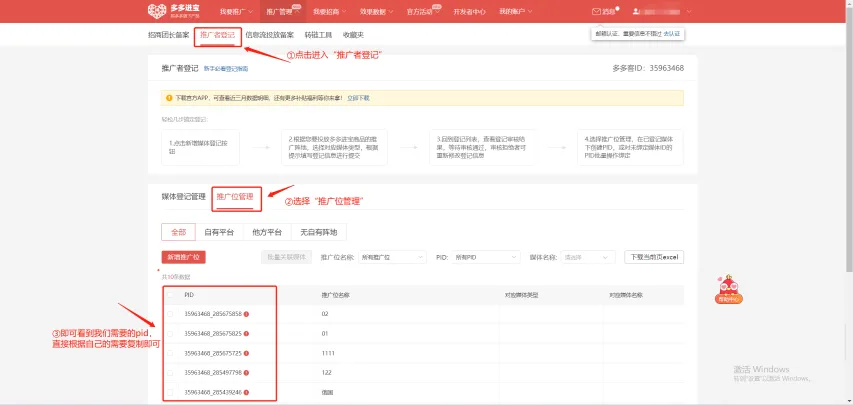
Task: Open the 收藏夹 sub-tab
Action: (353, 35)
